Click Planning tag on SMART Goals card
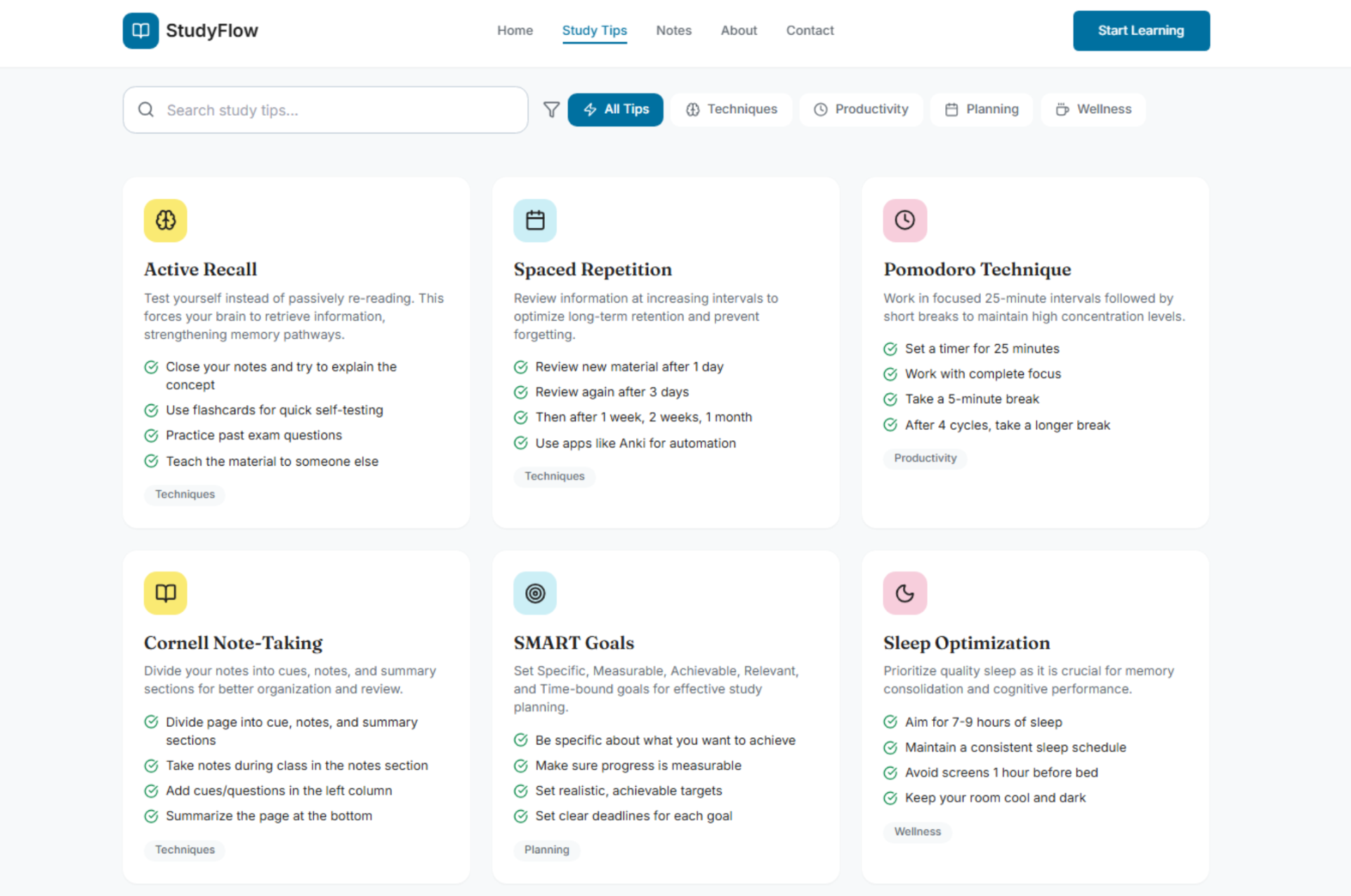1351x896 pixels. pos(546,850)
